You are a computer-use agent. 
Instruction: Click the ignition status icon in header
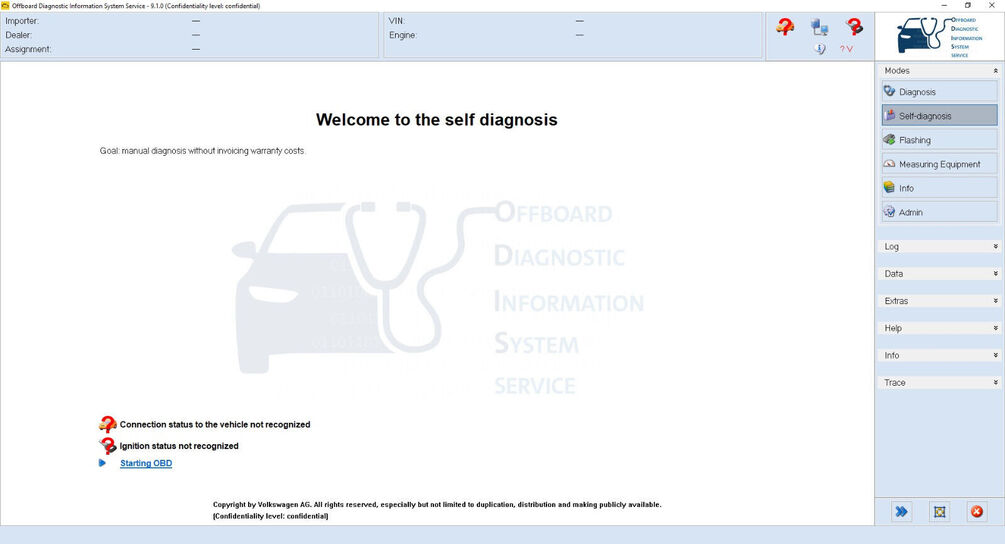coord(854,27)
